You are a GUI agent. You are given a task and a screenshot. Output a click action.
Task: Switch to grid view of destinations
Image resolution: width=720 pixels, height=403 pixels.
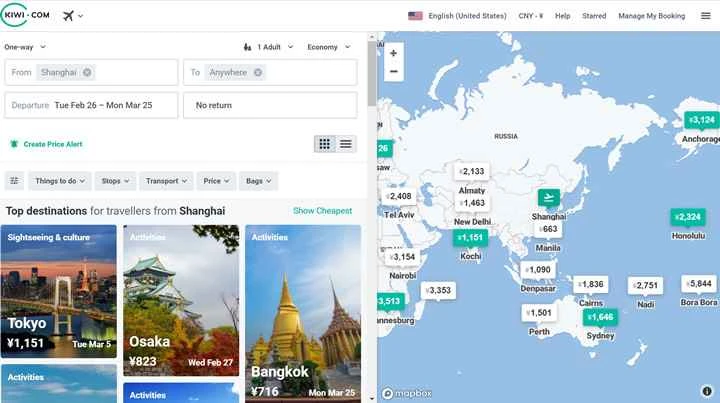(x=324, y=144)
